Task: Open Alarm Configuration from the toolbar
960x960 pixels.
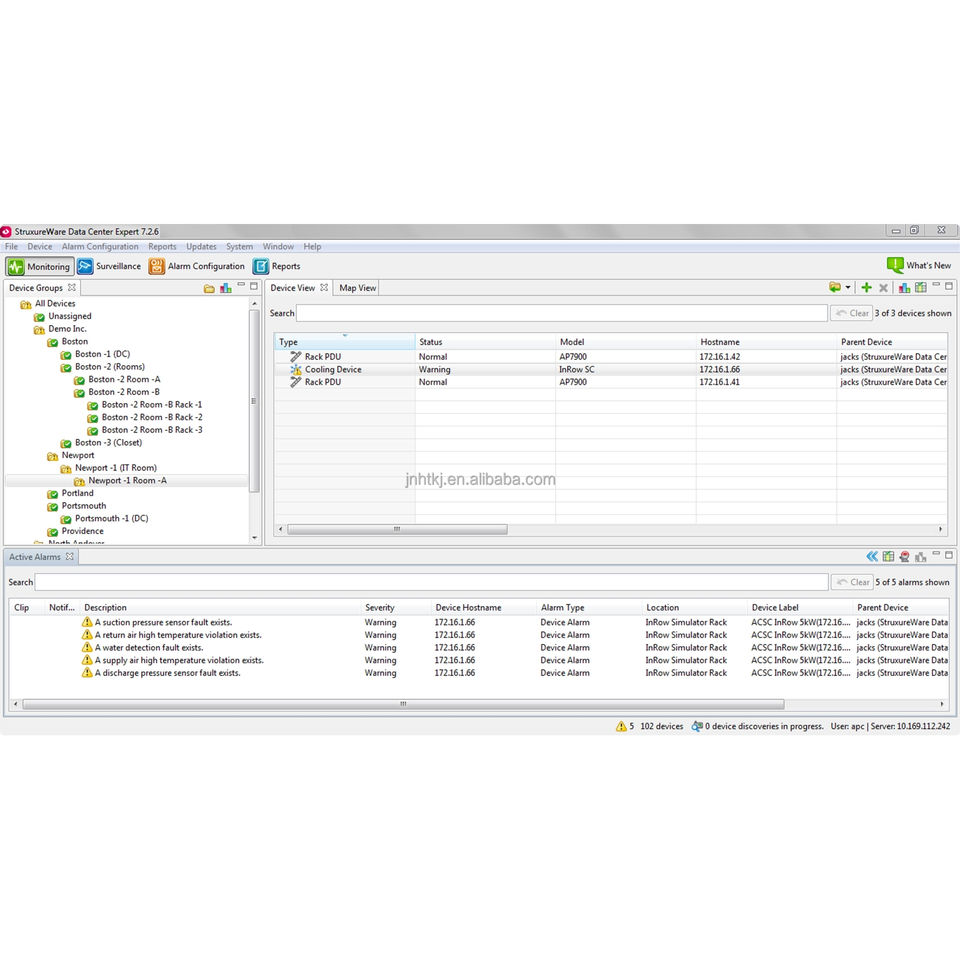Action: pyautogui.click(x=197, y=266)
